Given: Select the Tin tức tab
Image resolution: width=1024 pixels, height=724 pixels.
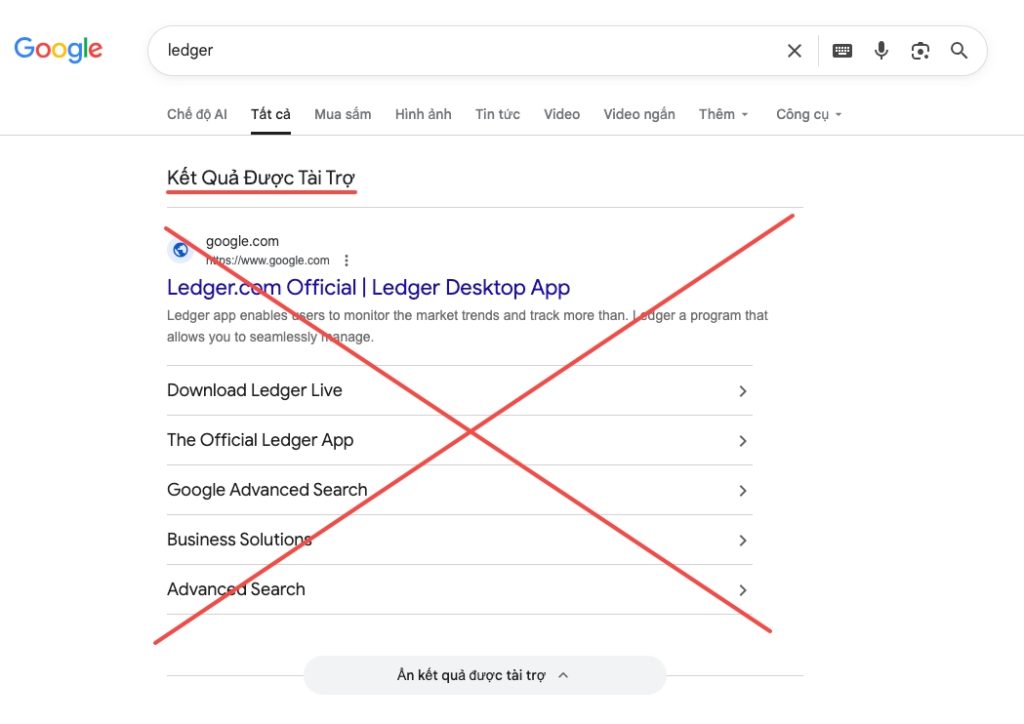Looking at the screenshot, I should click(x=498, y=114).
